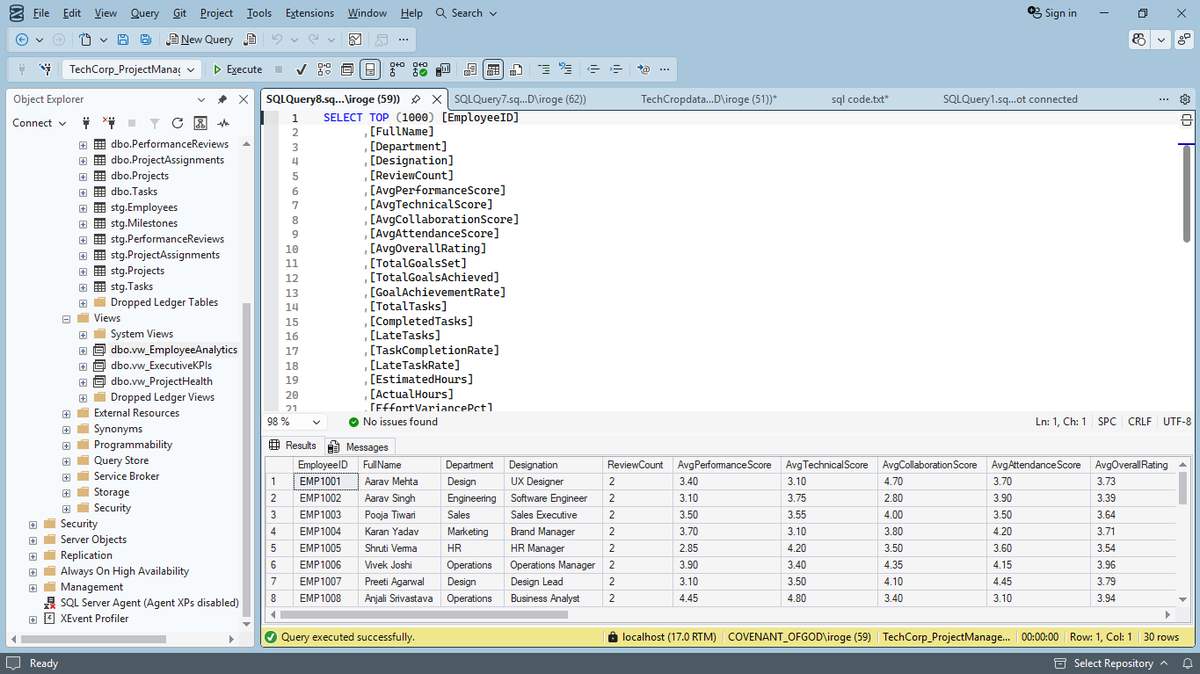The image size is (1200, 674).
Task: Click the split editor icon above scrollbar
Action: coord(1186,119)
